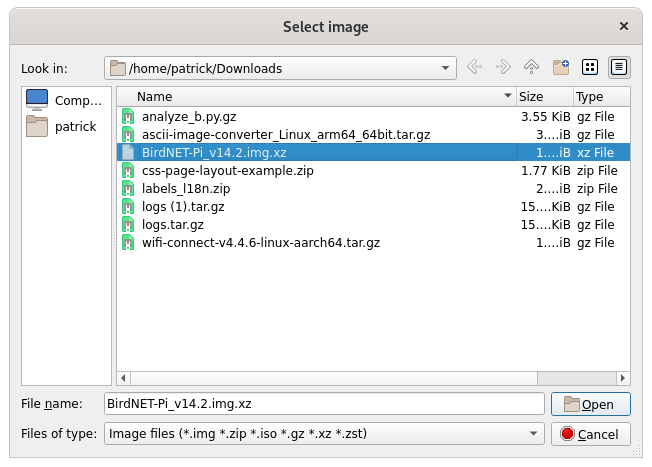Go to parent directory icon
652x467 pixels.
pos(531,67)
